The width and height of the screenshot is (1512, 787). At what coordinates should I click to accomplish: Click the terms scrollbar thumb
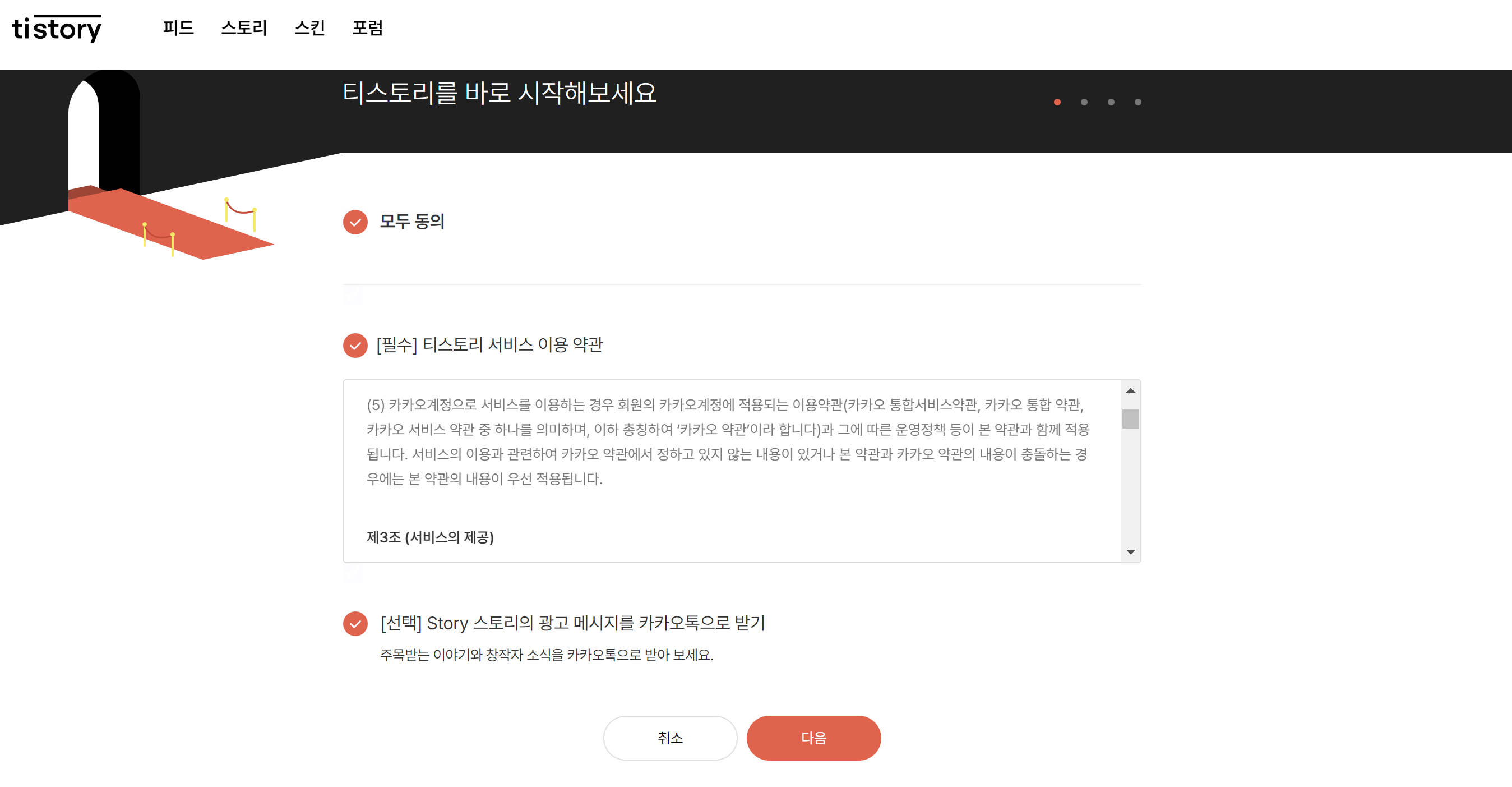pyautogui.click(x=1130, y=419)
